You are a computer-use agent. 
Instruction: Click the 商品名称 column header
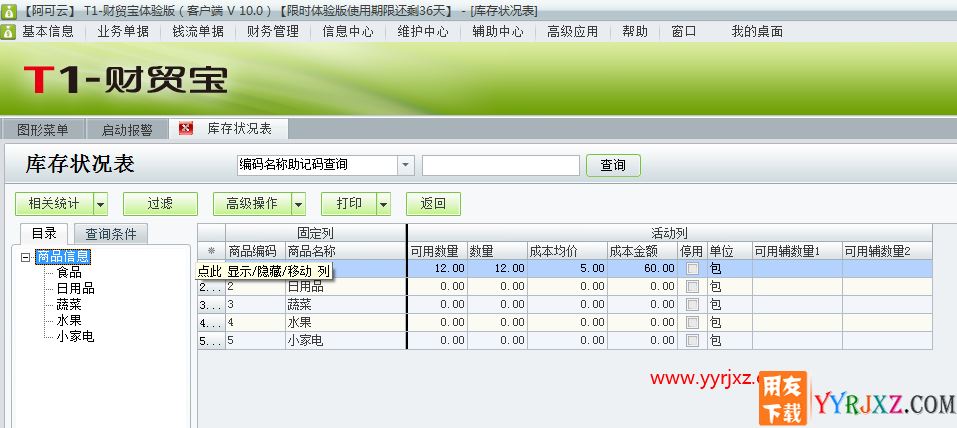[x=345, y=251]
